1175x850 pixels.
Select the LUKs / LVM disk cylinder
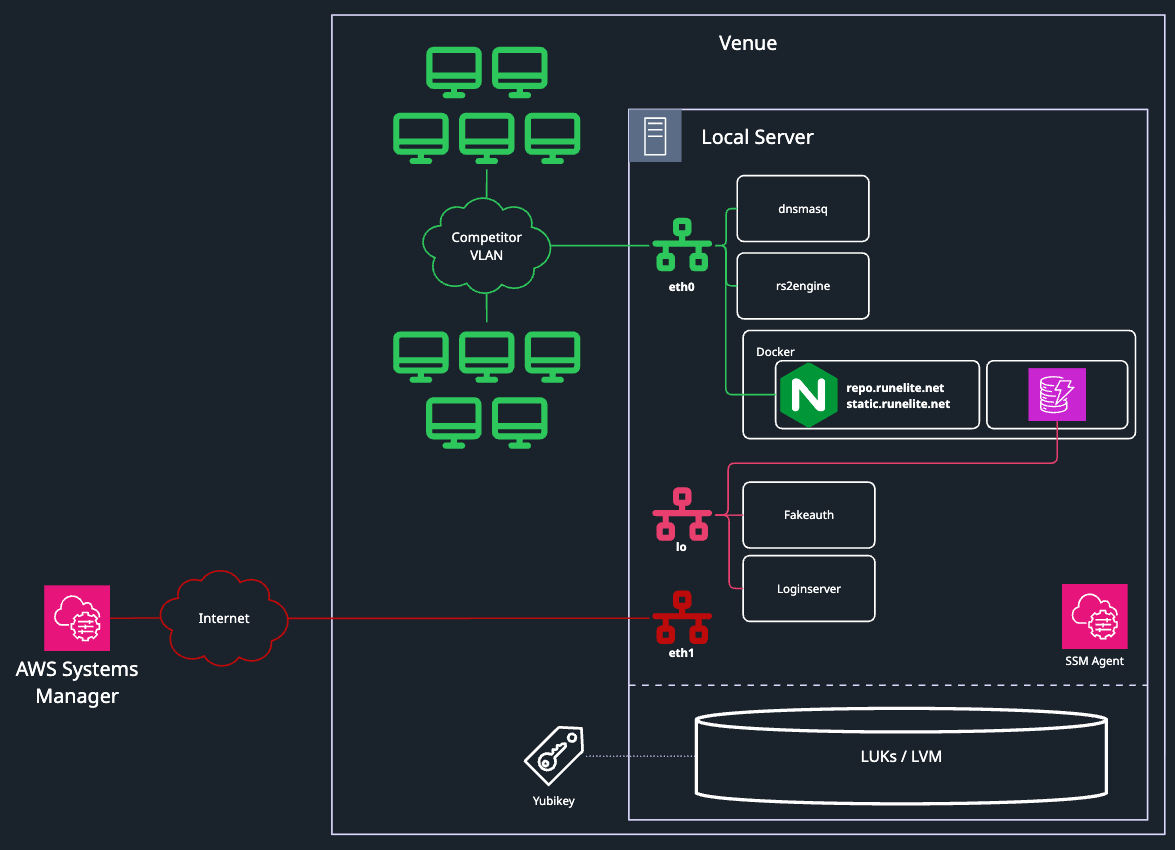[901, 756]
